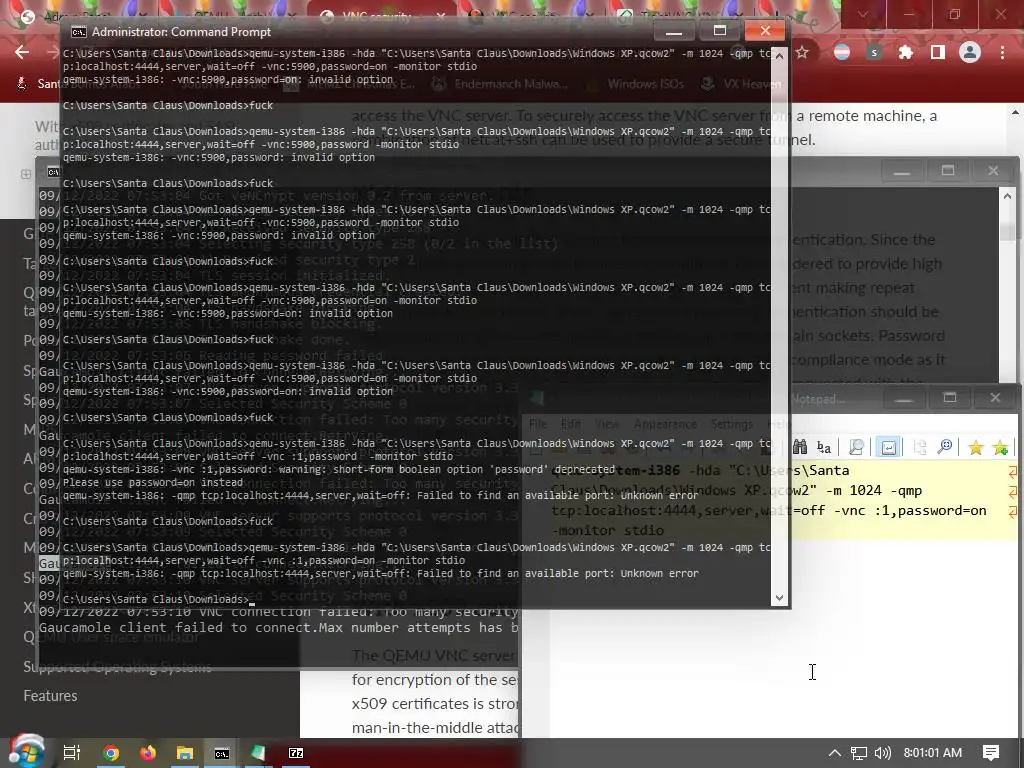Click the S extension icon in Chrome
This screenshot has width=1024, height=768.
(x=874, y=52)
